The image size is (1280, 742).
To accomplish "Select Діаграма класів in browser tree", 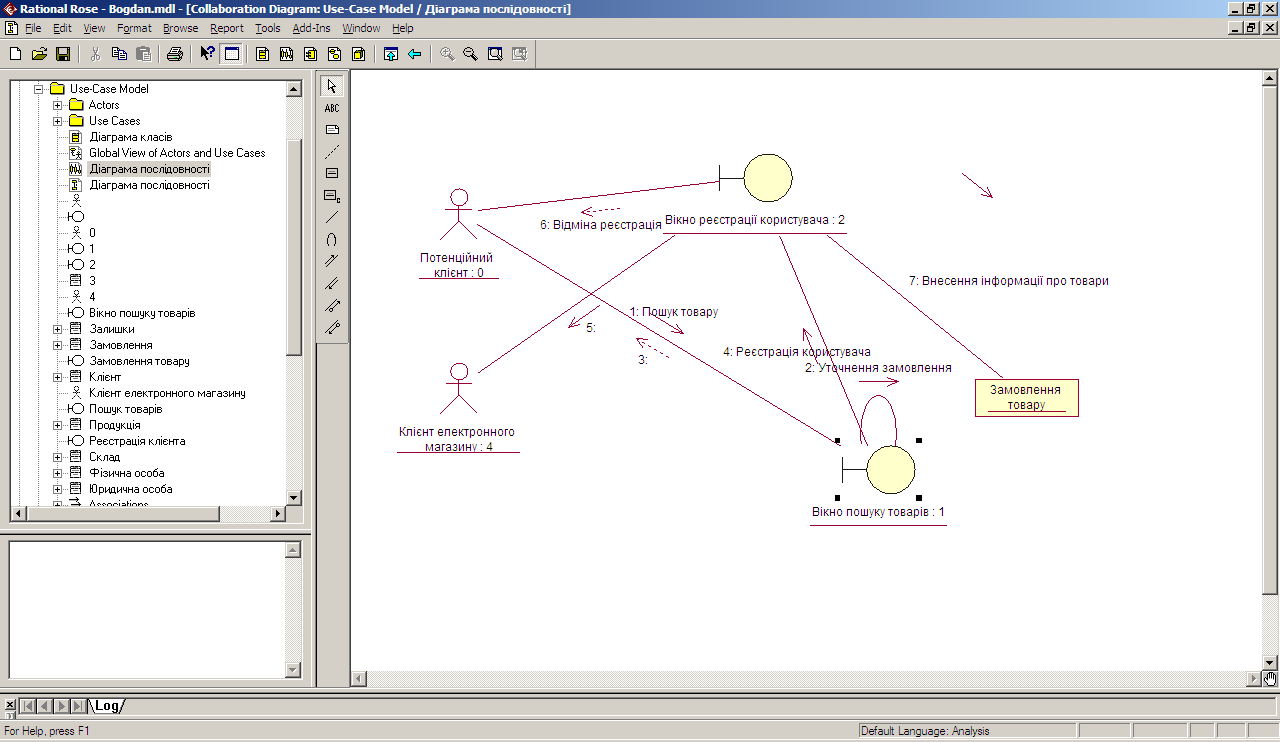I will point(130,137).
